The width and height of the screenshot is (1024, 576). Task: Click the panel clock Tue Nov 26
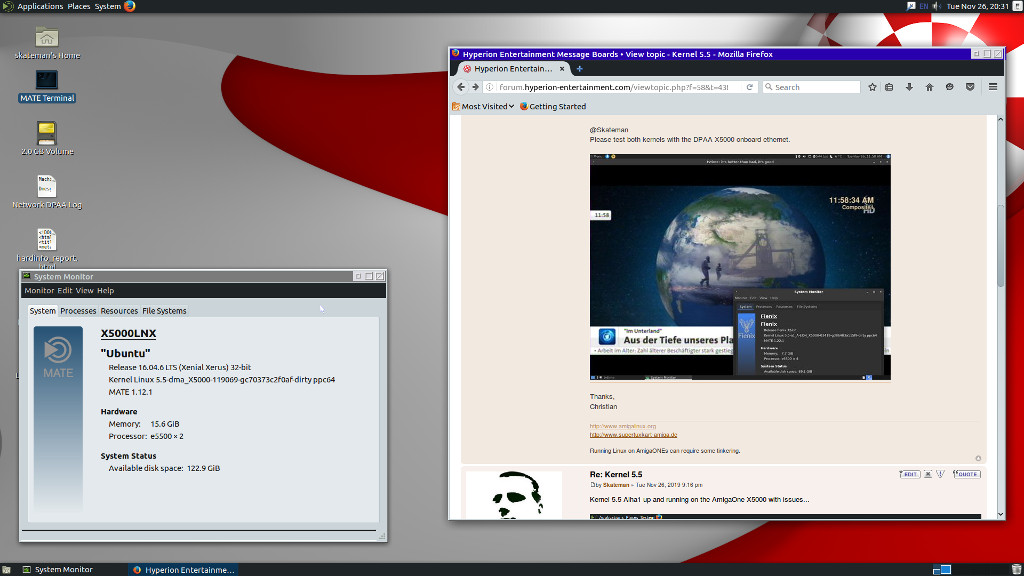(x=977, y=6)
